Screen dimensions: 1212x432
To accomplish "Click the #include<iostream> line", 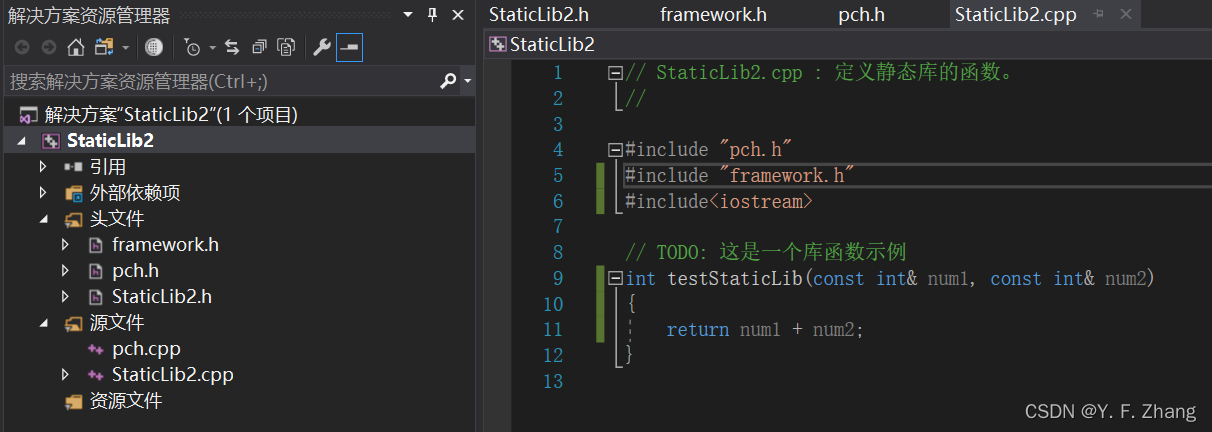I will coord(719,202).
